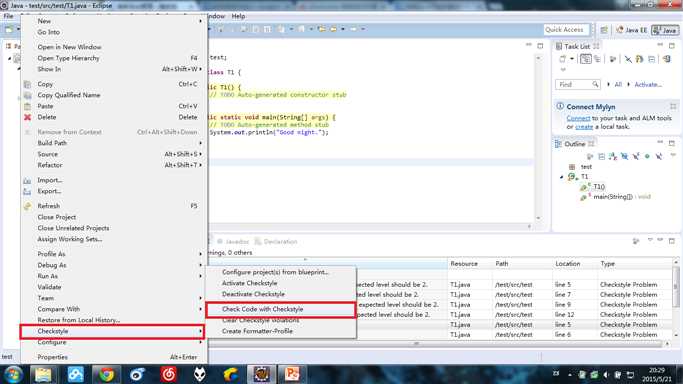This screenshot has width=683, height=384.
Task: Choose Clear Checkstyle violations
Action: point(281,320)
